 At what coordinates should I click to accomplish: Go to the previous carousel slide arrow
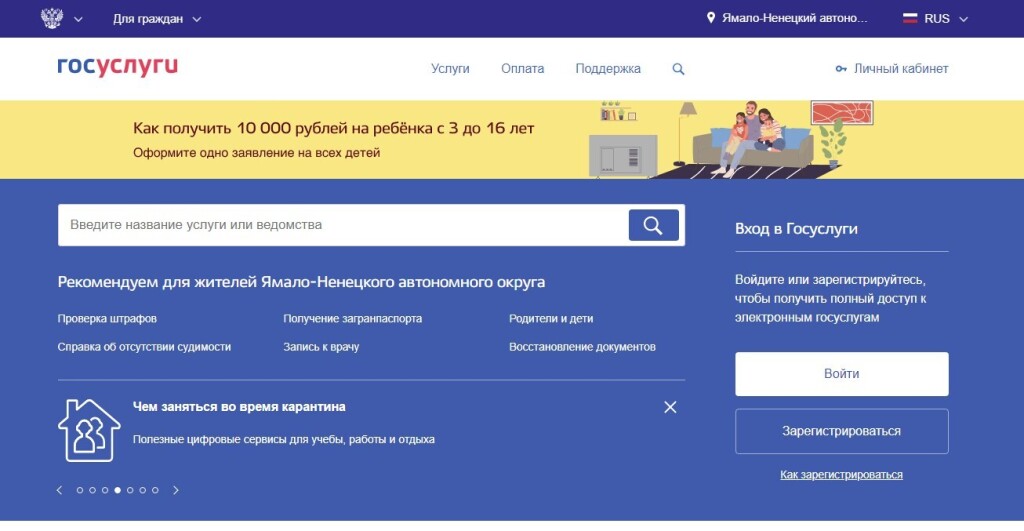pos(60,490)
